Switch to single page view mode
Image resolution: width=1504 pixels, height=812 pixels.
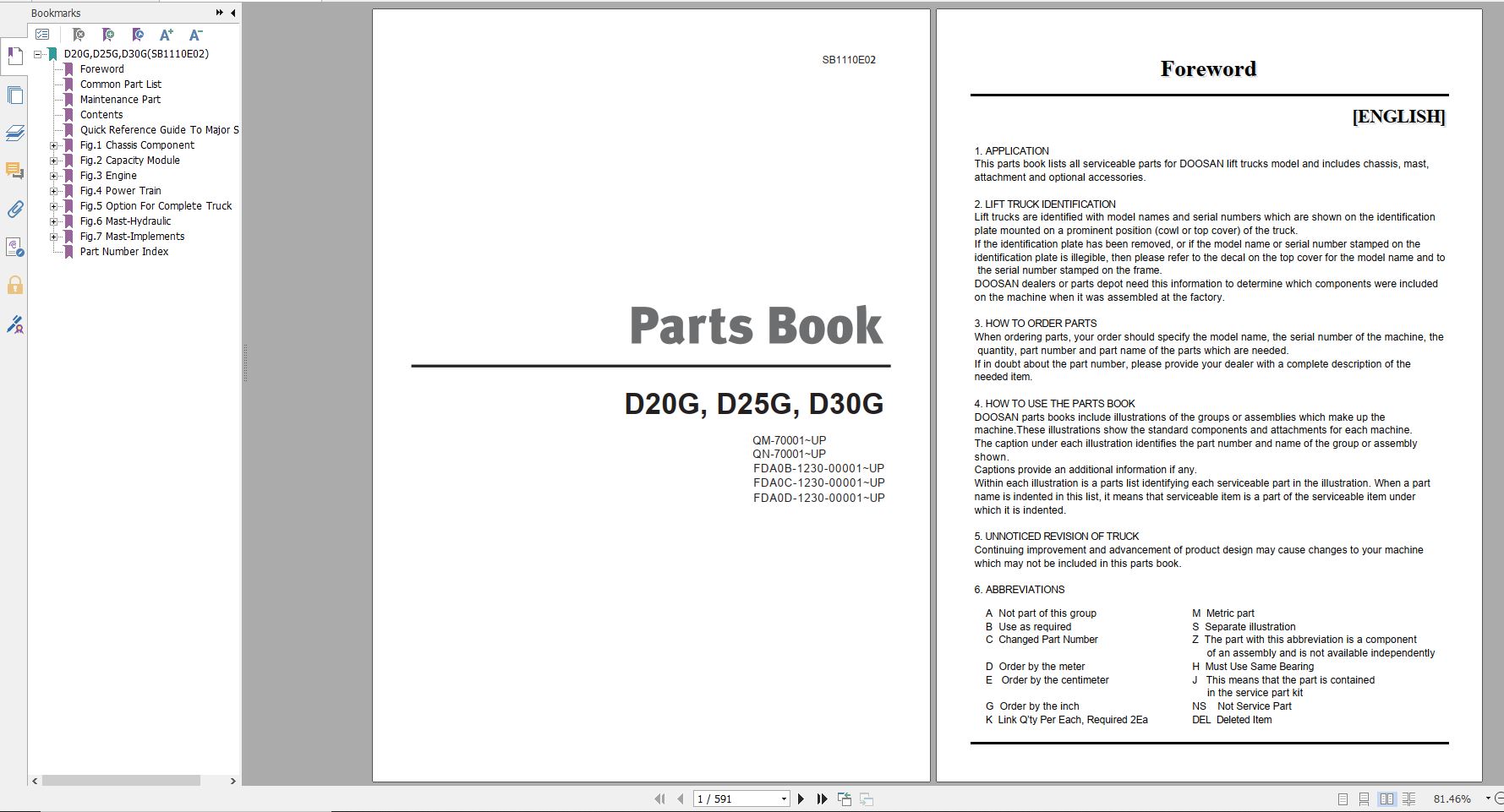point(1343,798)
